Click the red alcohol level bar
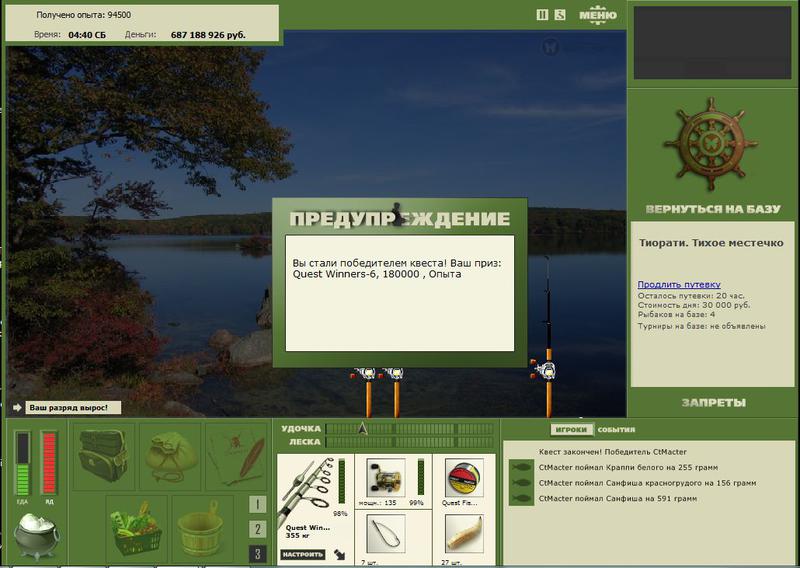 (49, 463)
